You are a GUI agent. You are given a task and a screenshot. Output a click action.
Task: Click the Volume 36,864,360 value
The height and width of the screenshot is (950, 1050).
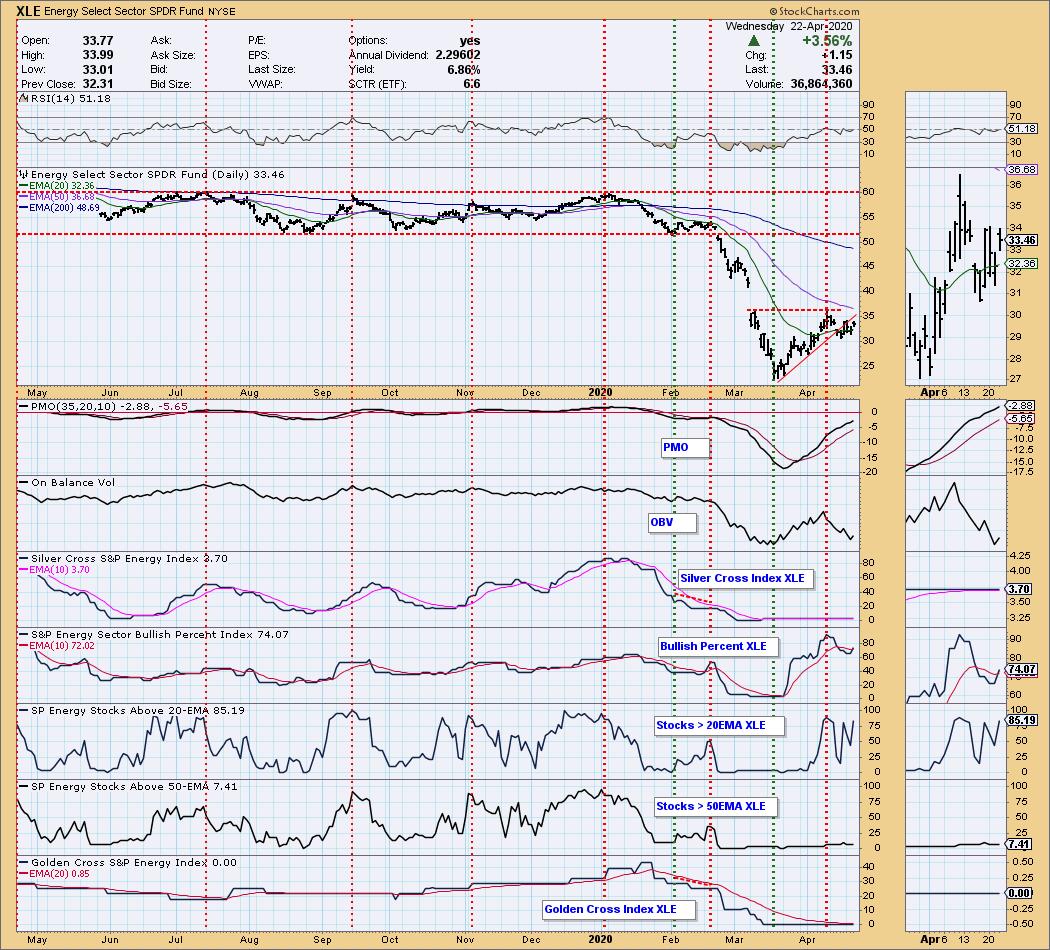click(x=821, y=84)
